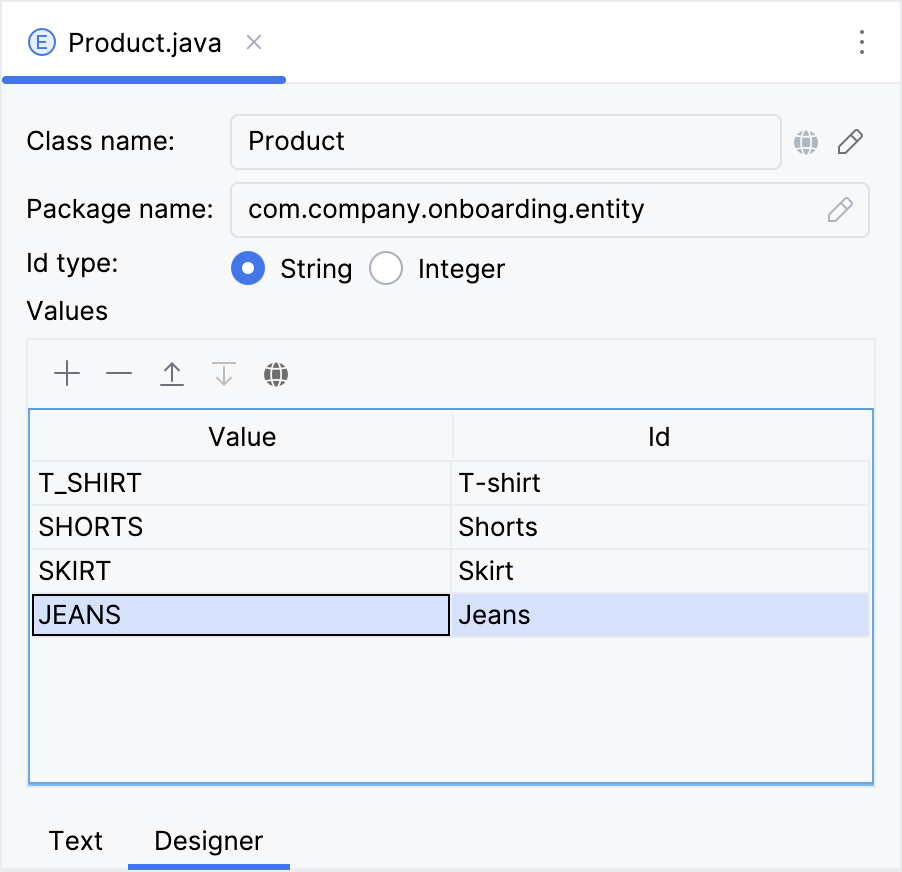
Task: Select the String Id type
Action: [x=248, y=268]
